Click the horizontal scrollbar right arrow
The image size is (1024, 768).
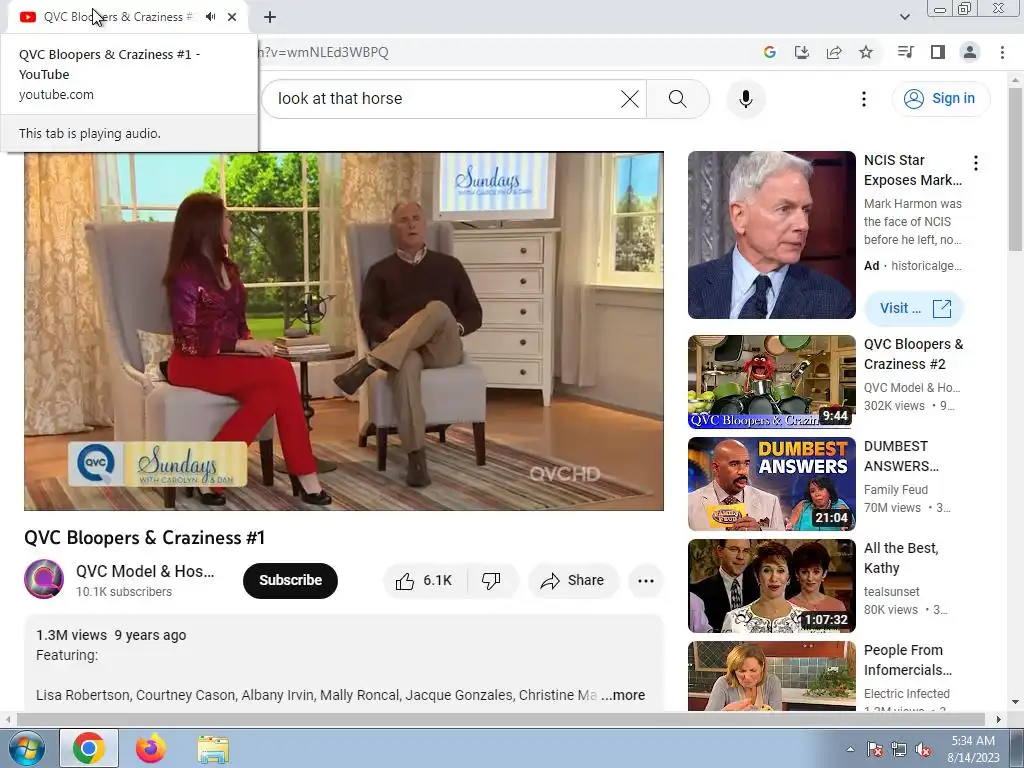pos(998,720)
